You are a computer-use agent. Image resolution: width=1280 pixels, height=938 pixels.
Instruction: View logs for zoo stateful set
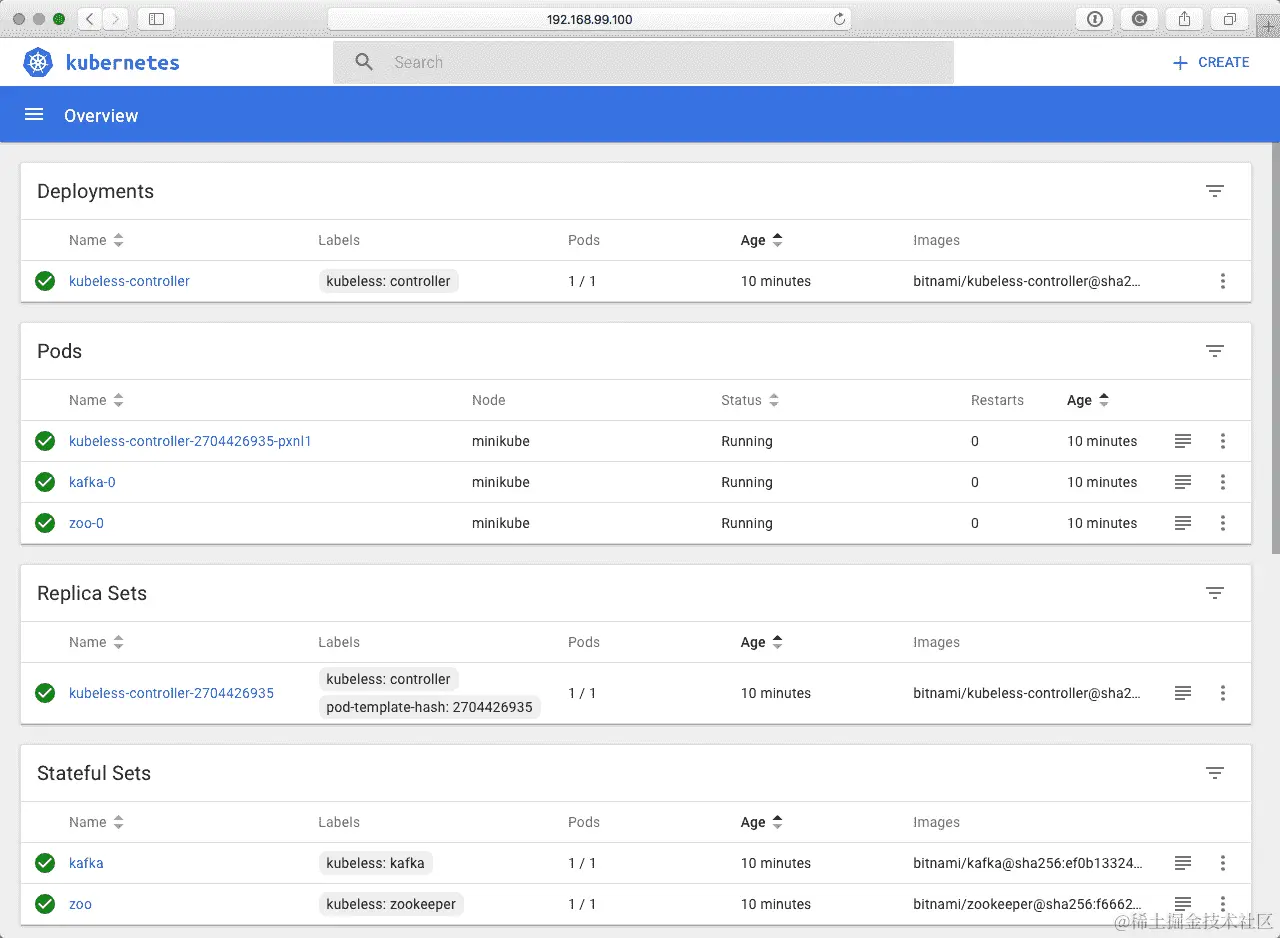click(x=1183, y=904)
